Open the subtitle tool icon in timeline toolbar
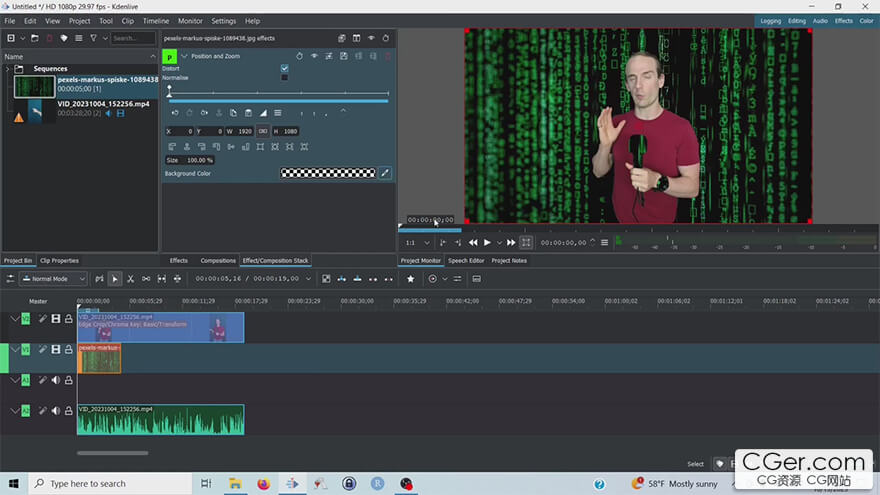880x495 pixels. (x=476, y=279)
